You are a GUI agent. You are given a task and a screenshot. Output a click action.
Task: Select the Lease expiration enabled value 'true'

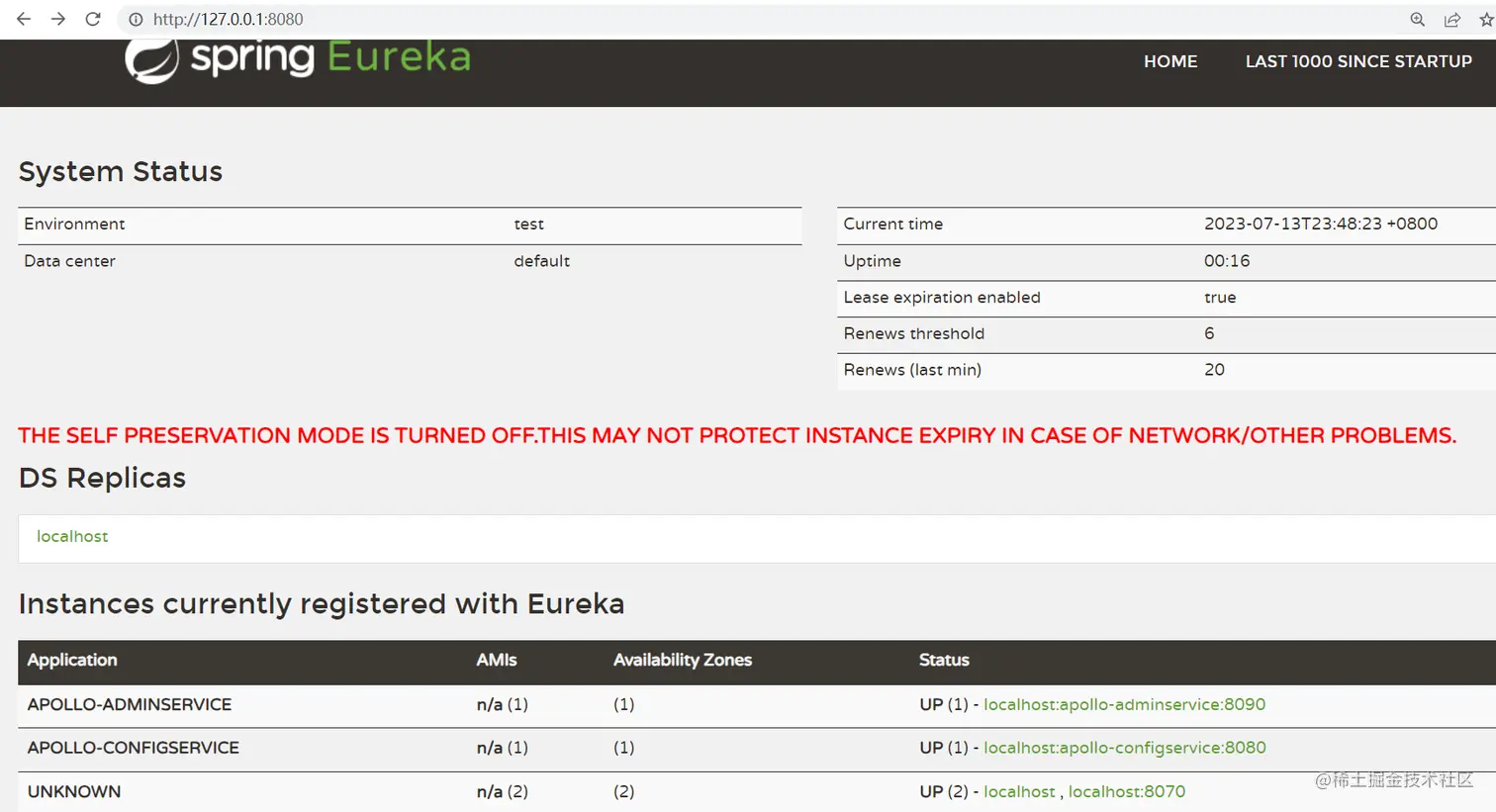pyautogui.click(x=1220, y=298)
